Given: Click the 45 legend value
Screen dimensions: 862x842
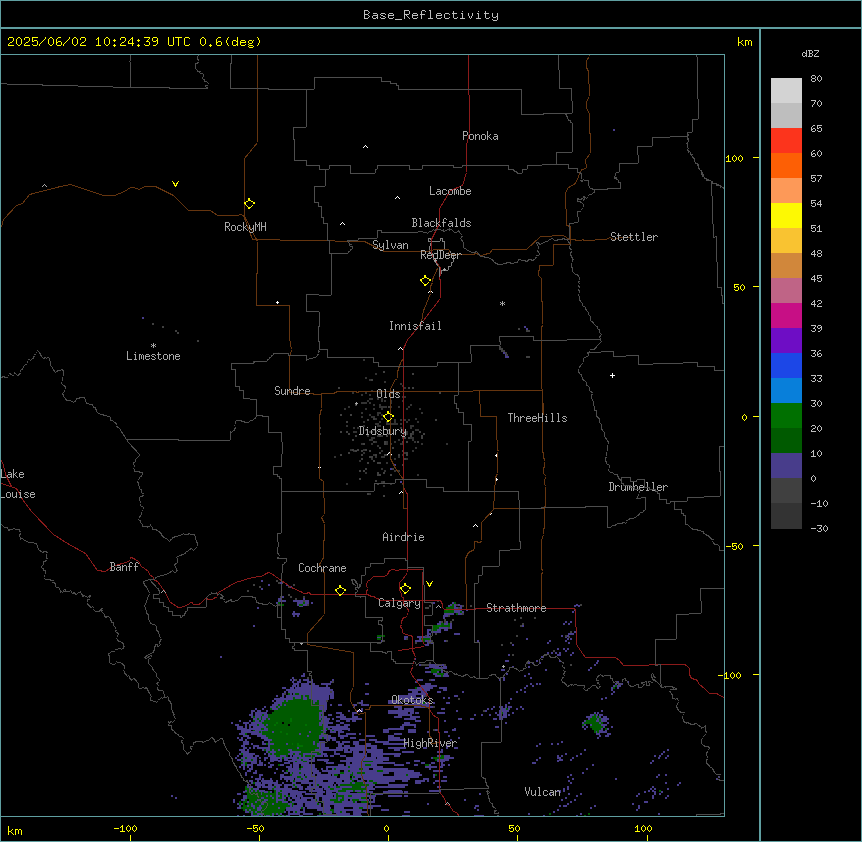Looking at the screenshot, I should click(x=816, y=279).
